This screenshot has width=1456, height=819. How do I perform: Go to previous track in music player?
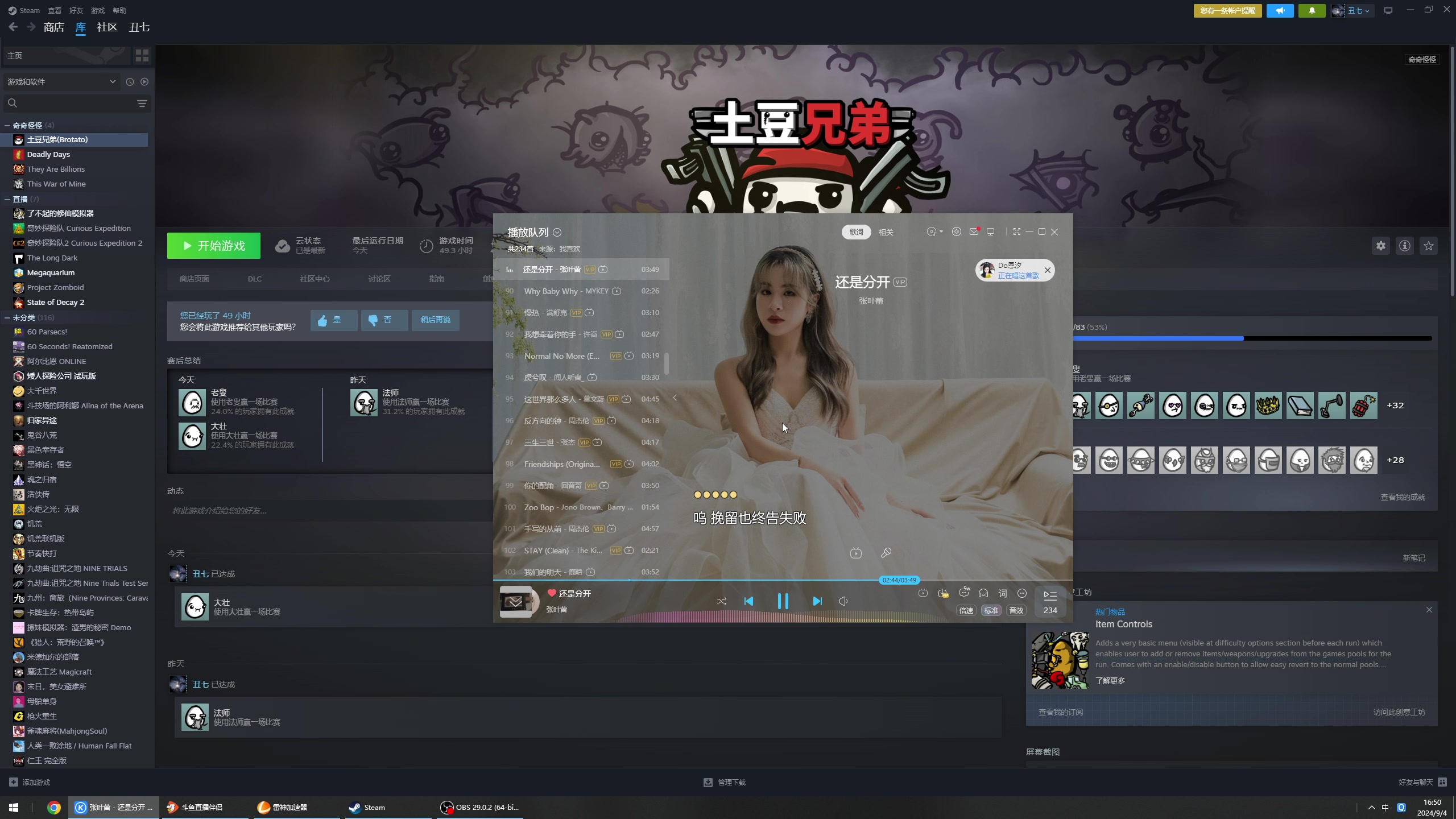(748, 601)
